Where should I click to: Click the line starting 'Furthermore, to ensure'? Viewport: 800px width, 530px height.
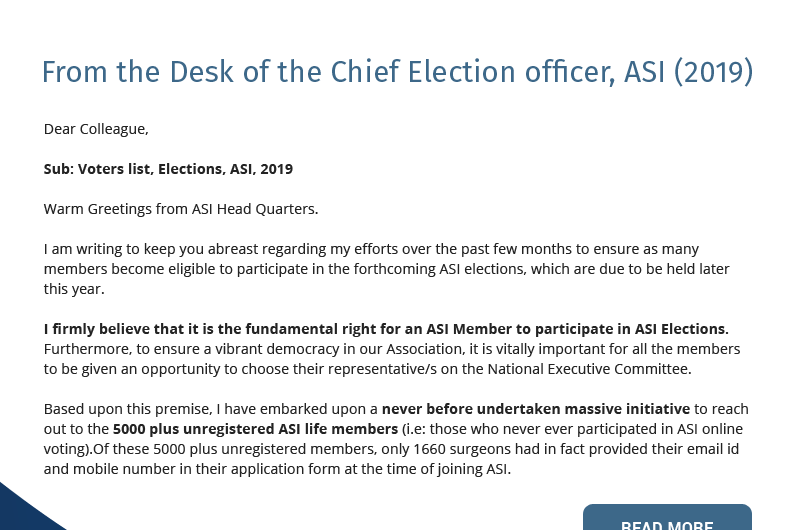(392, 349)
